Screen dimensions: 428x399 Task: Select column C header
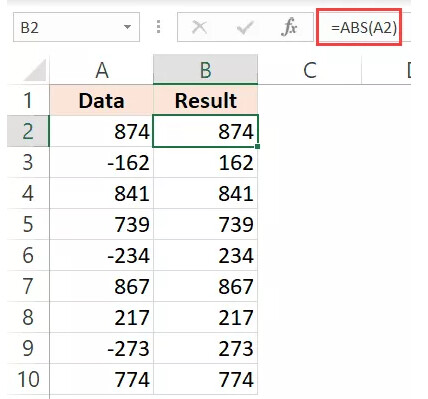click(309, 70)
